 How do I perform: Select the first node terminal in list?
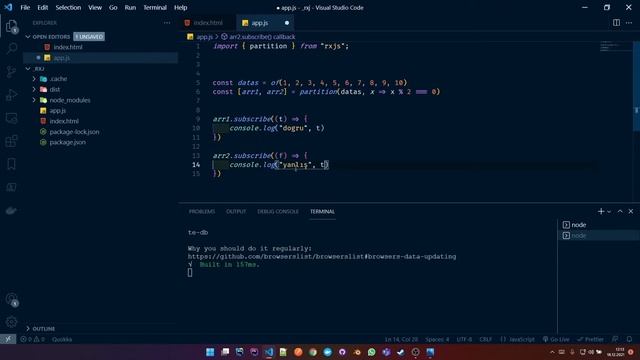pyautogui.click(x=598, y=225)
